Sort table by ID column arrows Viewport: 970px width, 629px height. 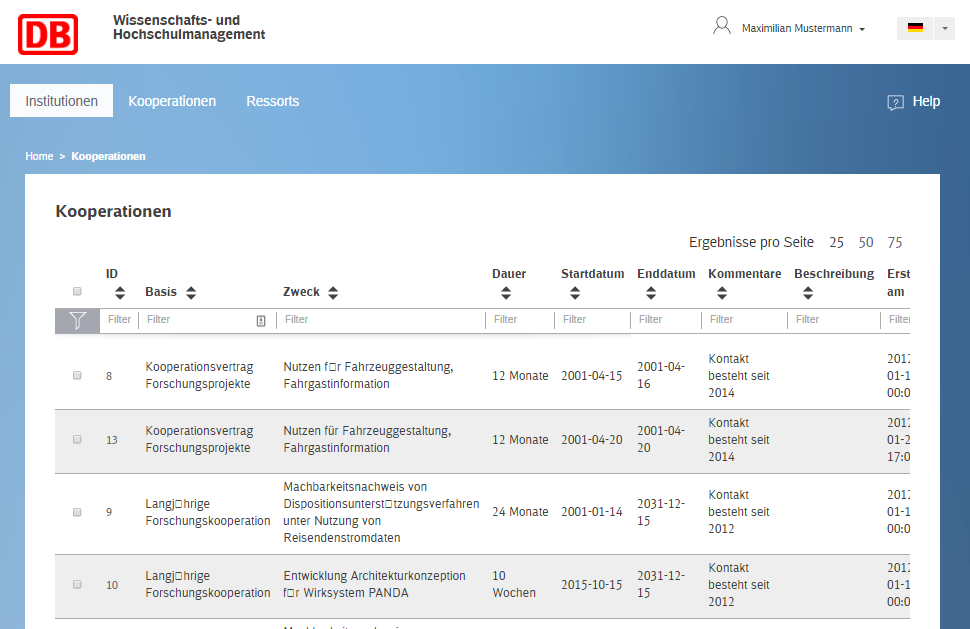point(120,293)
